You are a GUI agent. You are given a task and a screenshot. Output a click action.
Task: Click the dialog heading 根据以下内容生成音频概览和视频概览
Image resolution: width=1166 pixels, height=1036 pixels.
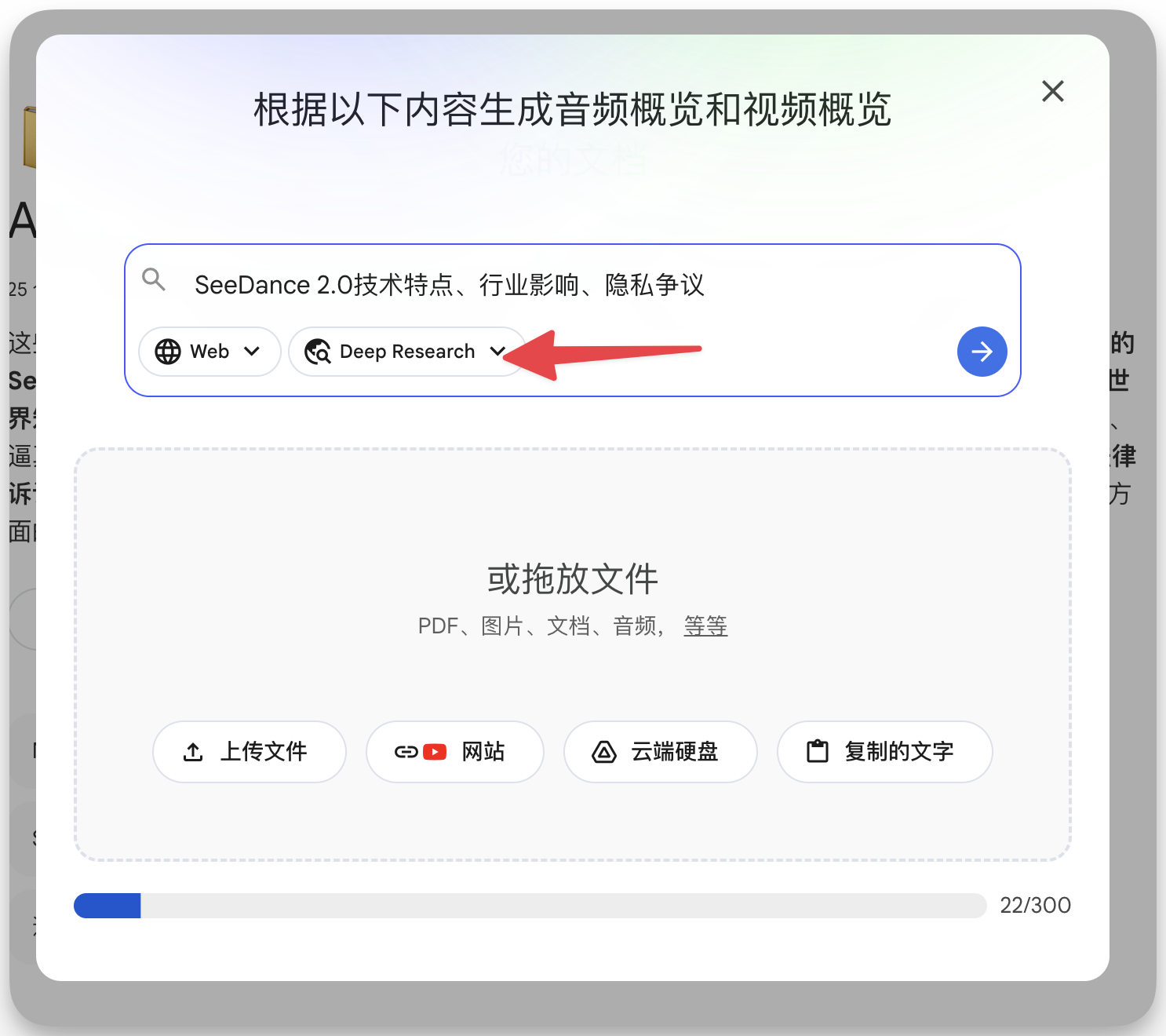point(572,109)
